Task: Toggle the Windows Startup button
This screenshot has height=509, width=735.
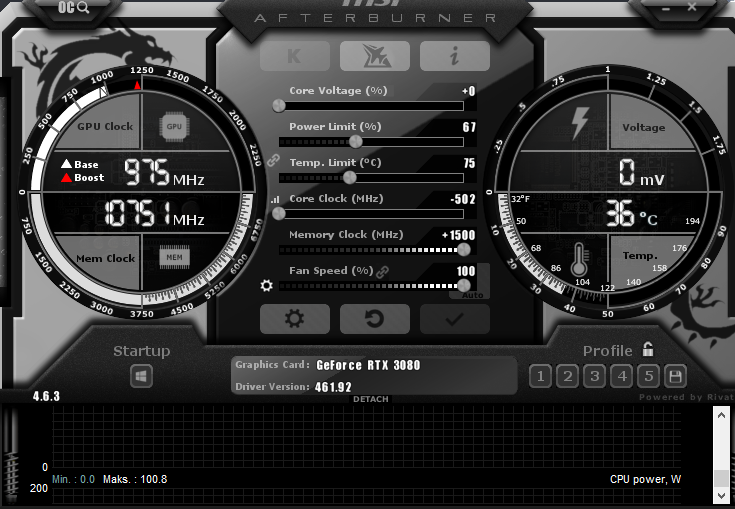Action: [142, 376]
